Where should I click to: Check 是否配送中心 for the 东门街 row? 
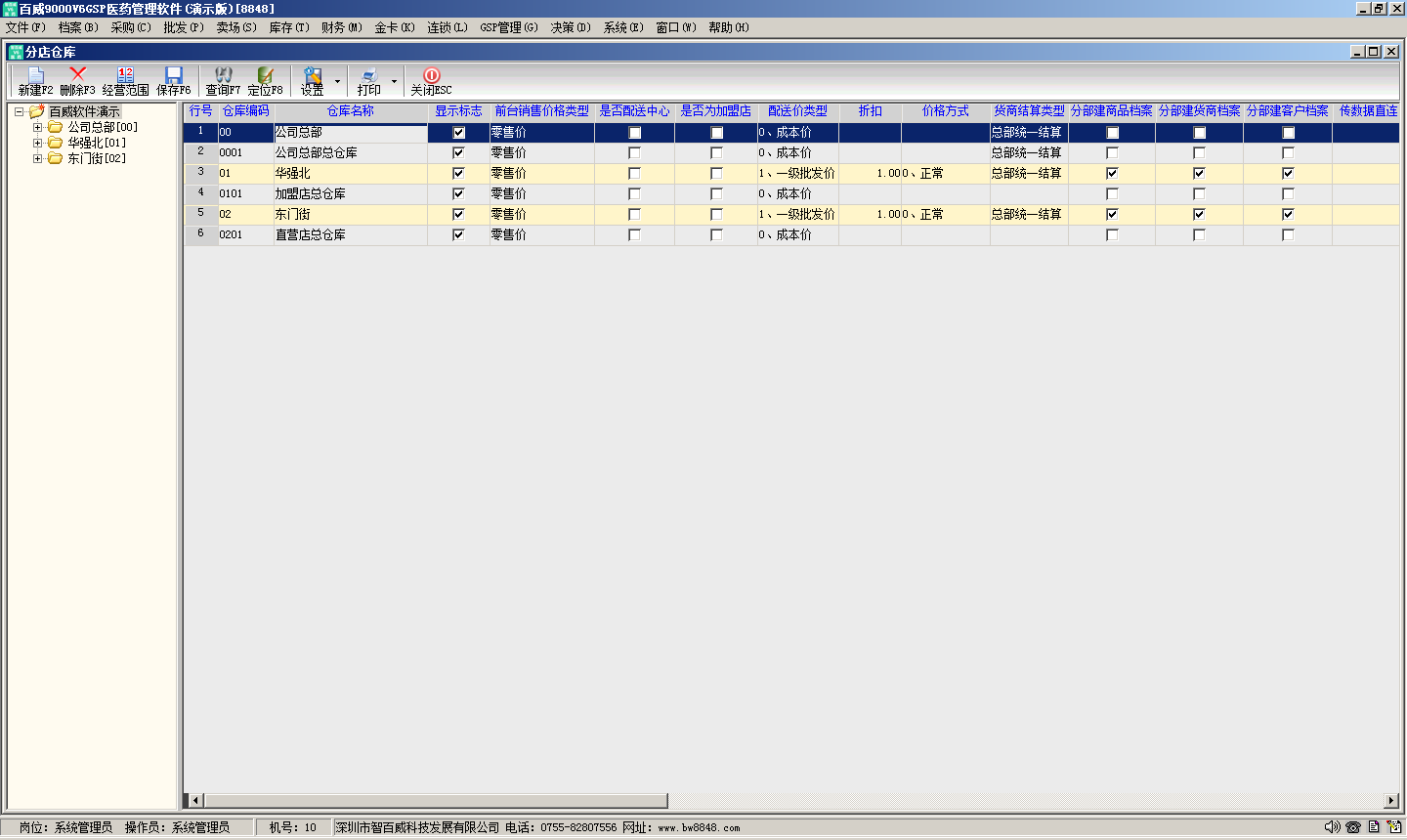tap(634, 214)
